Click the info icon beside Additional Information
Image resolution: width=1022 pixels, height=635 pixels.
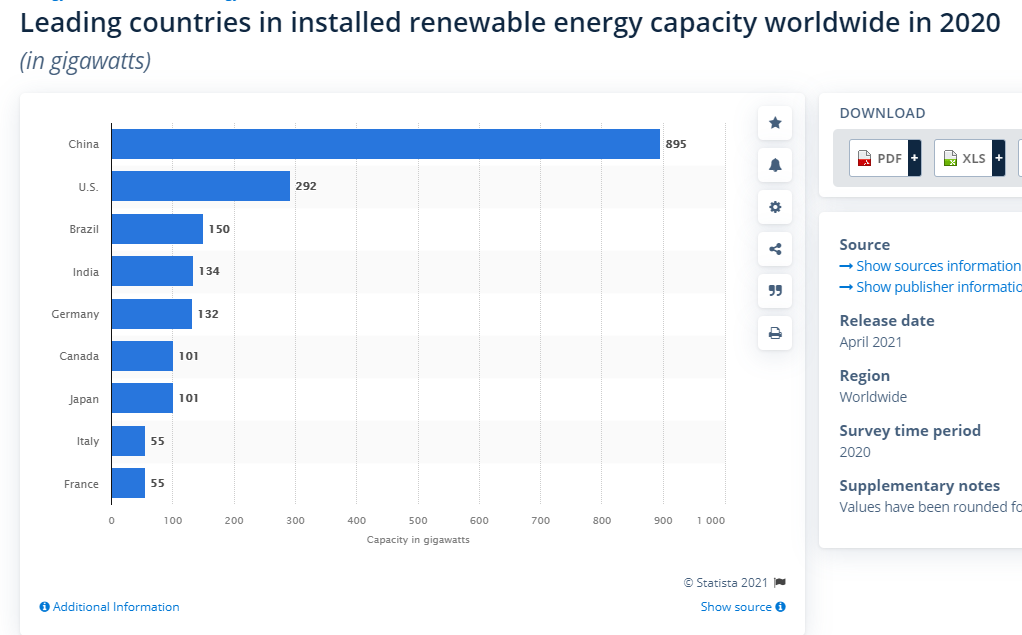pos(45,607)
